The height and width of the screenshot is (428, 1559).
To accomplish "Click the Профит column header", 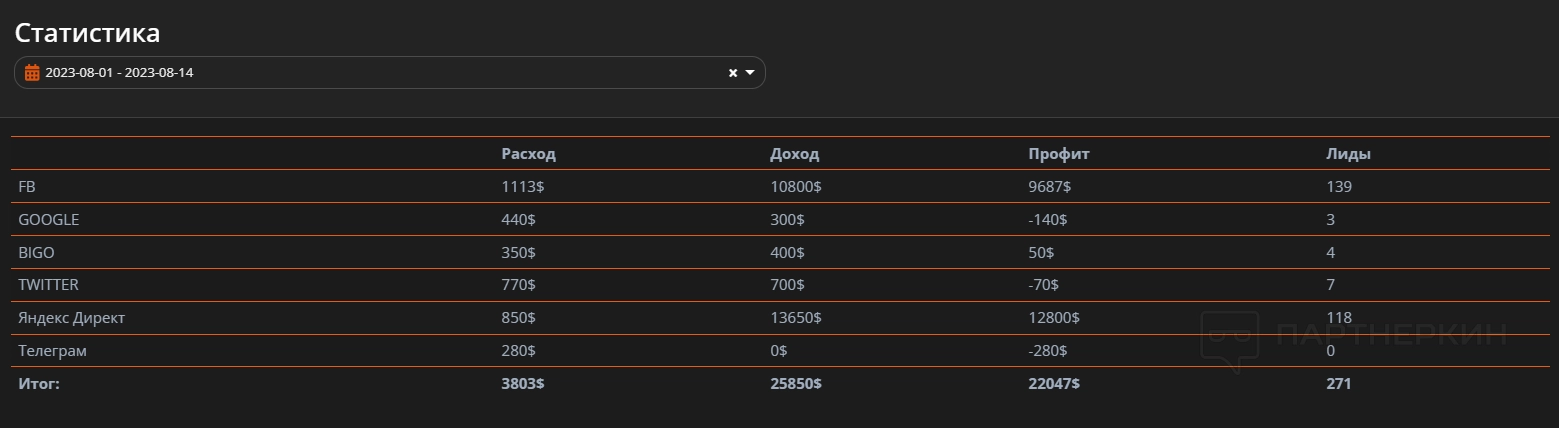I will click(x=1058, y=154).
